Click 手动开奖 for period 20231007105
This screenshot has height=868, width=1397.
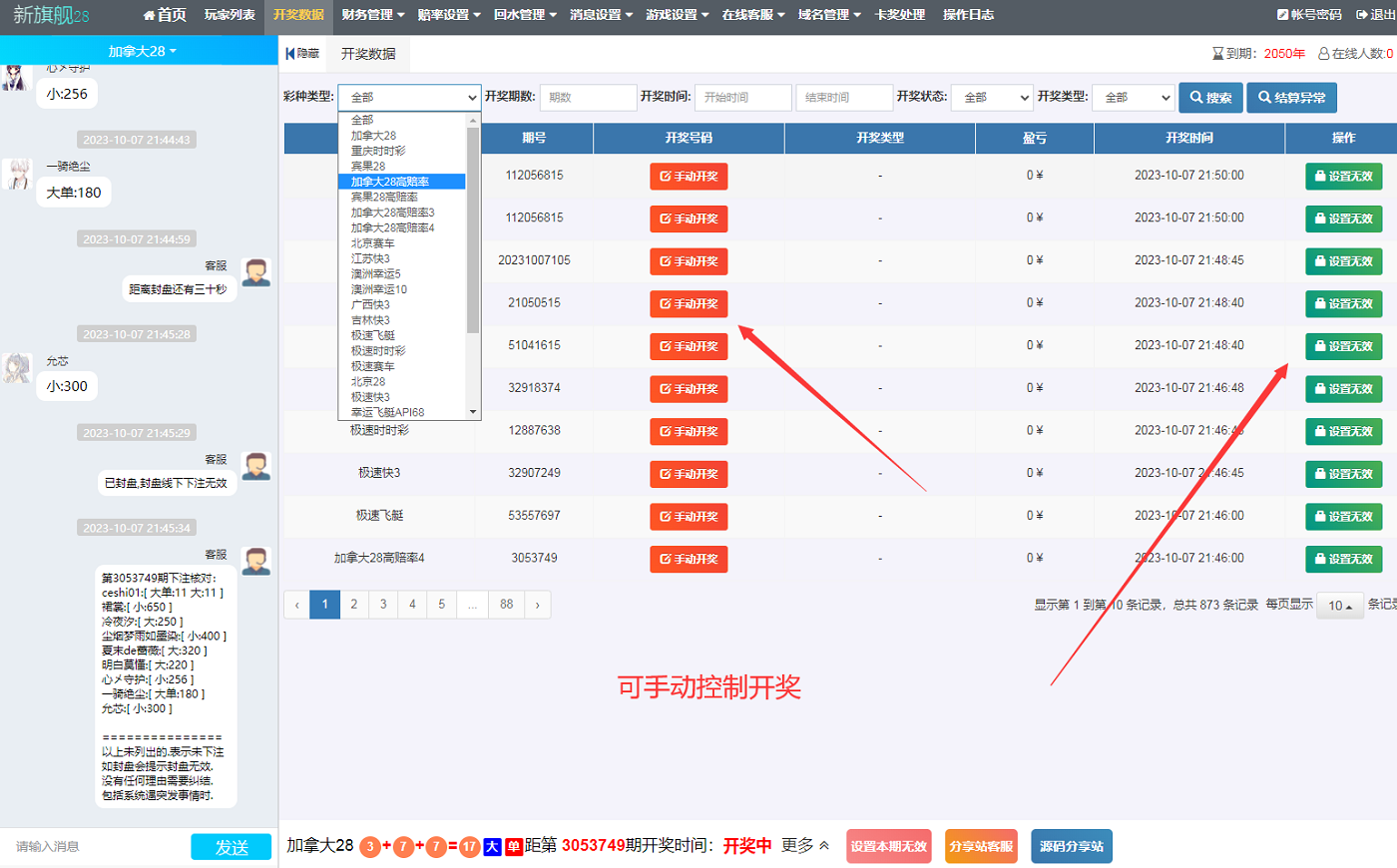click(689, 261)
